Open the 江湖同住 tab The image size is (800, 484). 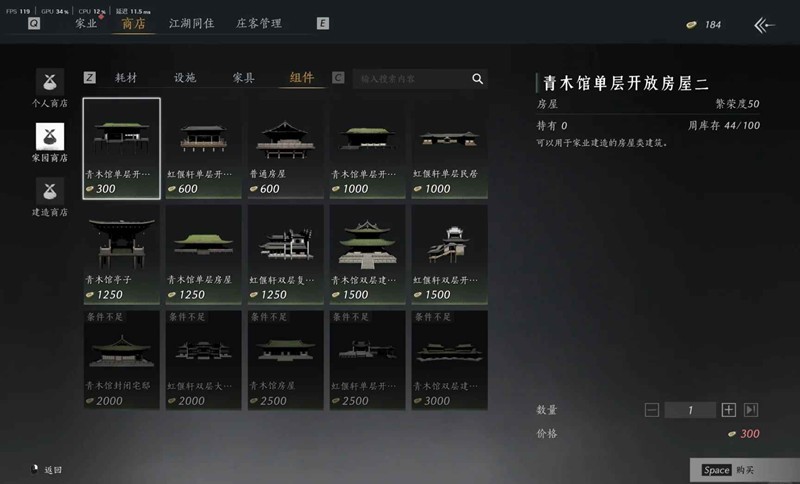(191, 23)
